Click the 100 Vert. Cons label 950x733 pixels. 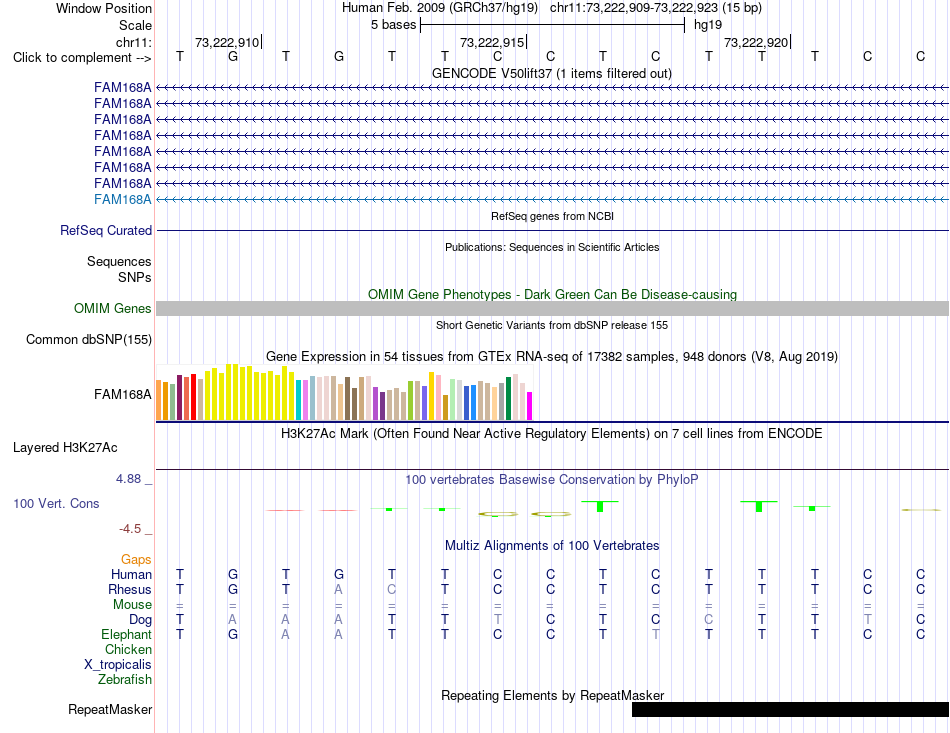pos(56,503)
